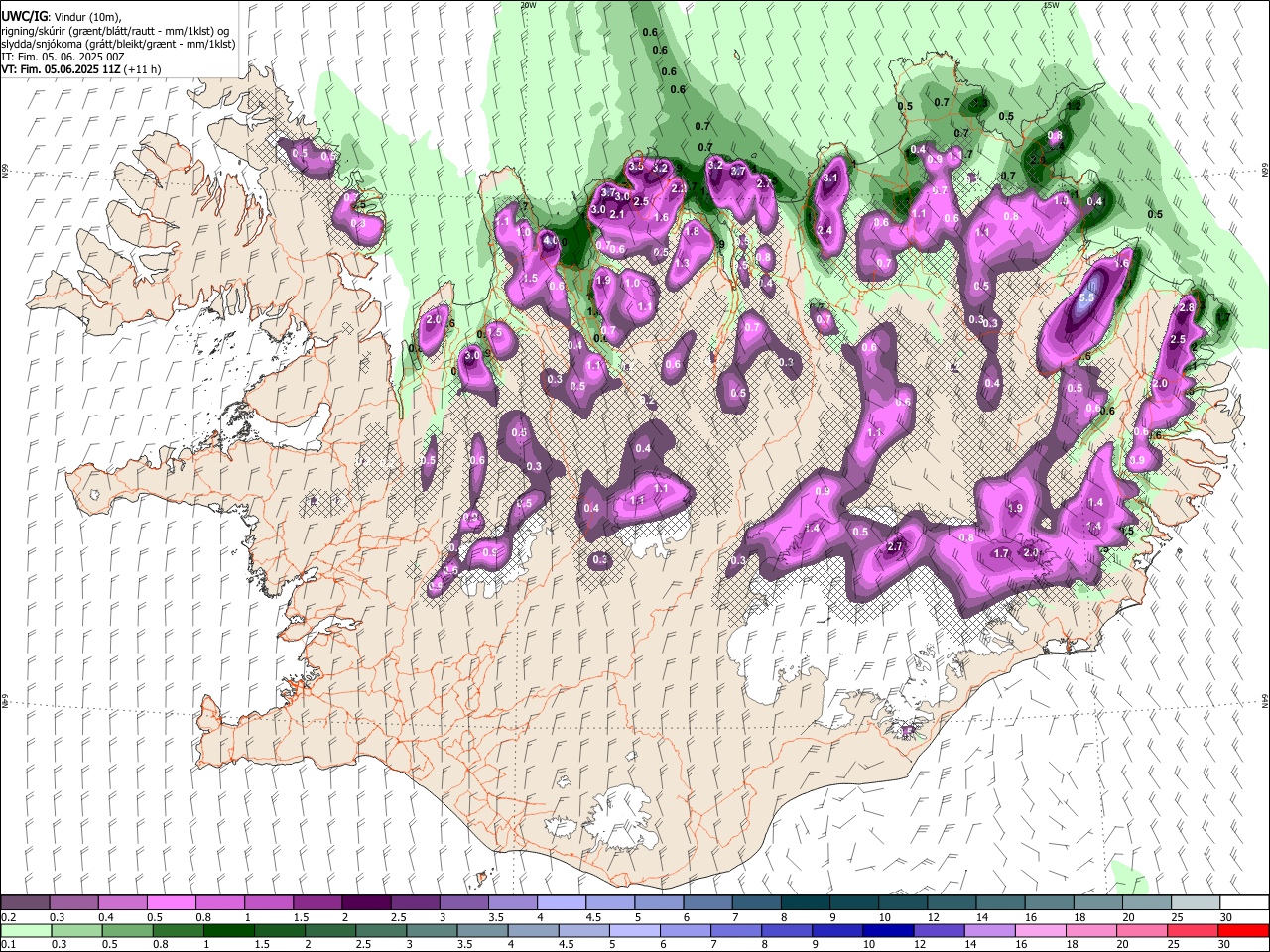Click the 3.1 precipitation value on the map
Viewport: 1270px width, 952px height.
[831, 178]
